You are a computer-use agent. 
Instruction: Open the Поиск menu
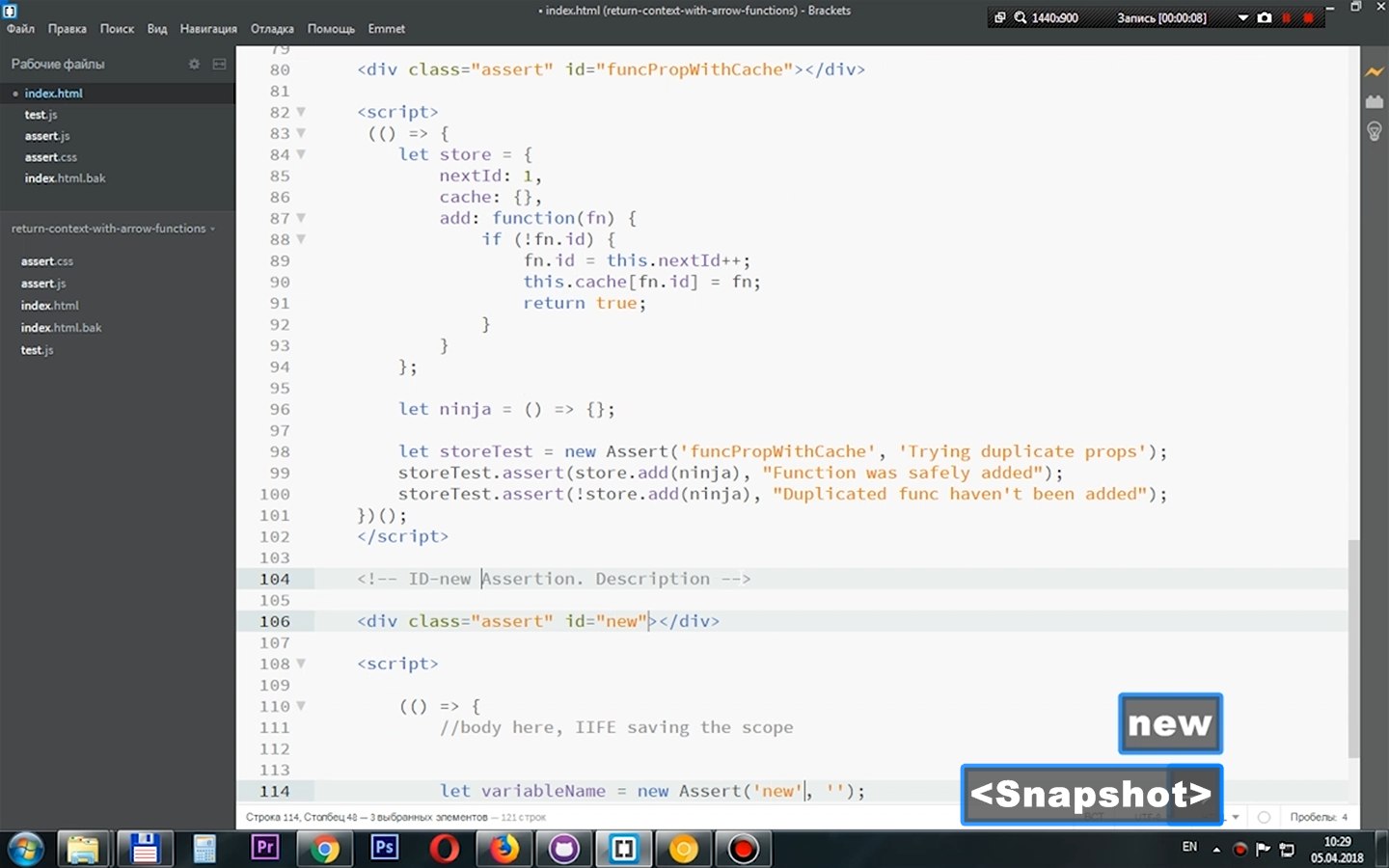click(117, 29)
